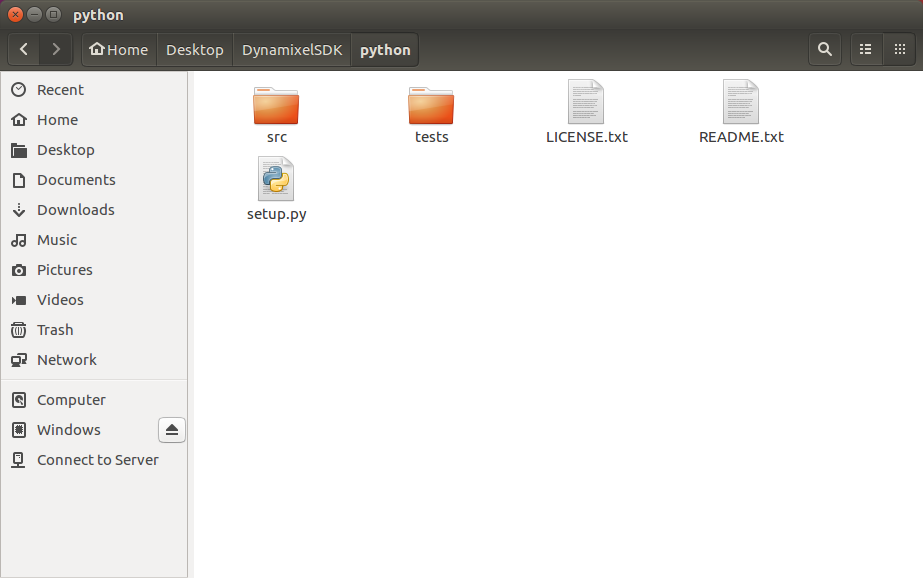This screenshot has width=923, height=578.
Task: Navigate to Desktop in the path bar
Action: (x=195, y=49)
